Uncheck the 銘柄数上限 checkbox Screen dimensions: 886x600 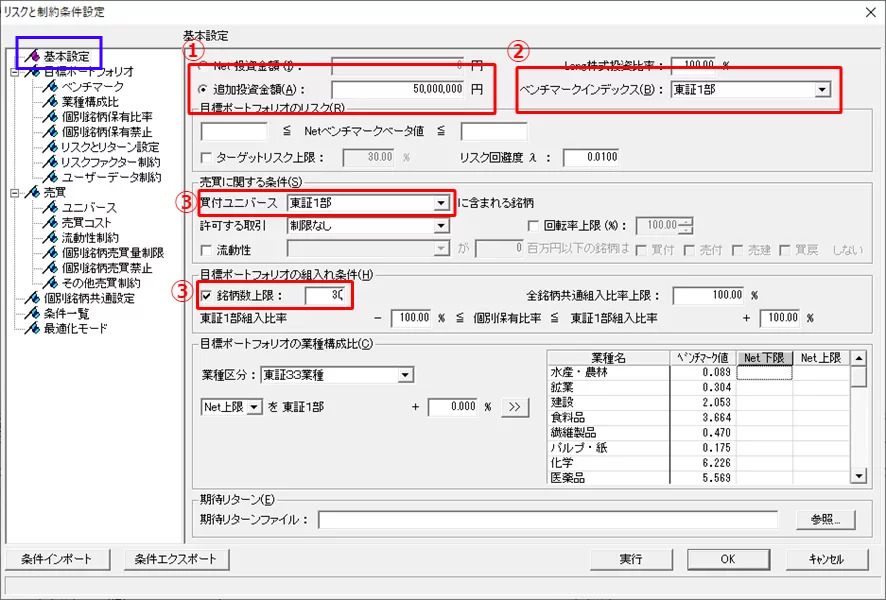(x=207, y=295)
